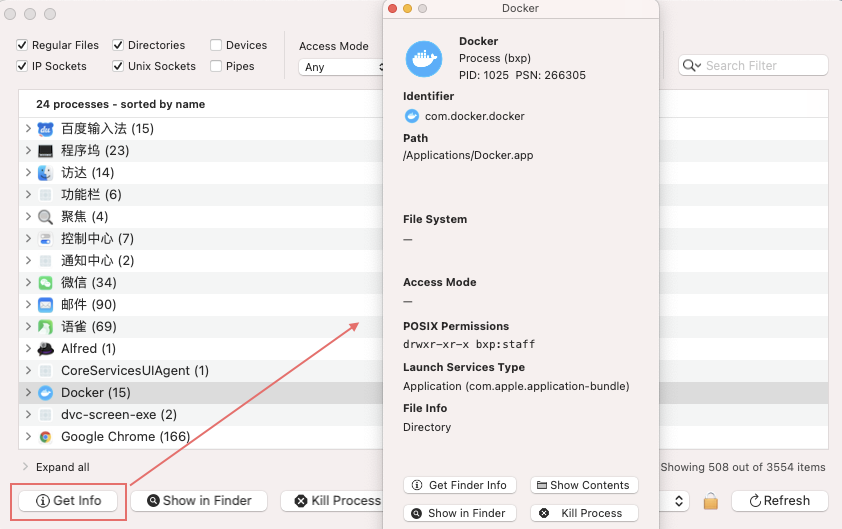Click the CoreServicesUIAgent generic icon
The height and width of the screenshot is (529, 842).
point(46,371)
